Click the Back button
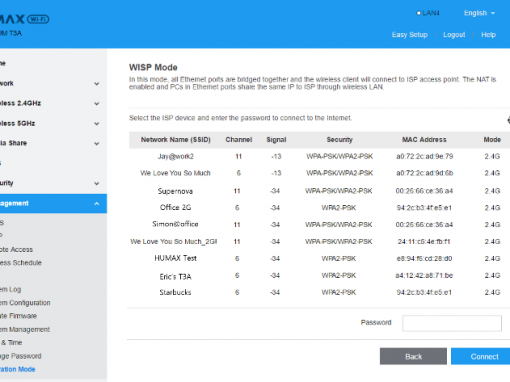Viewport: 510px width, 382px height. coord(413,356)
